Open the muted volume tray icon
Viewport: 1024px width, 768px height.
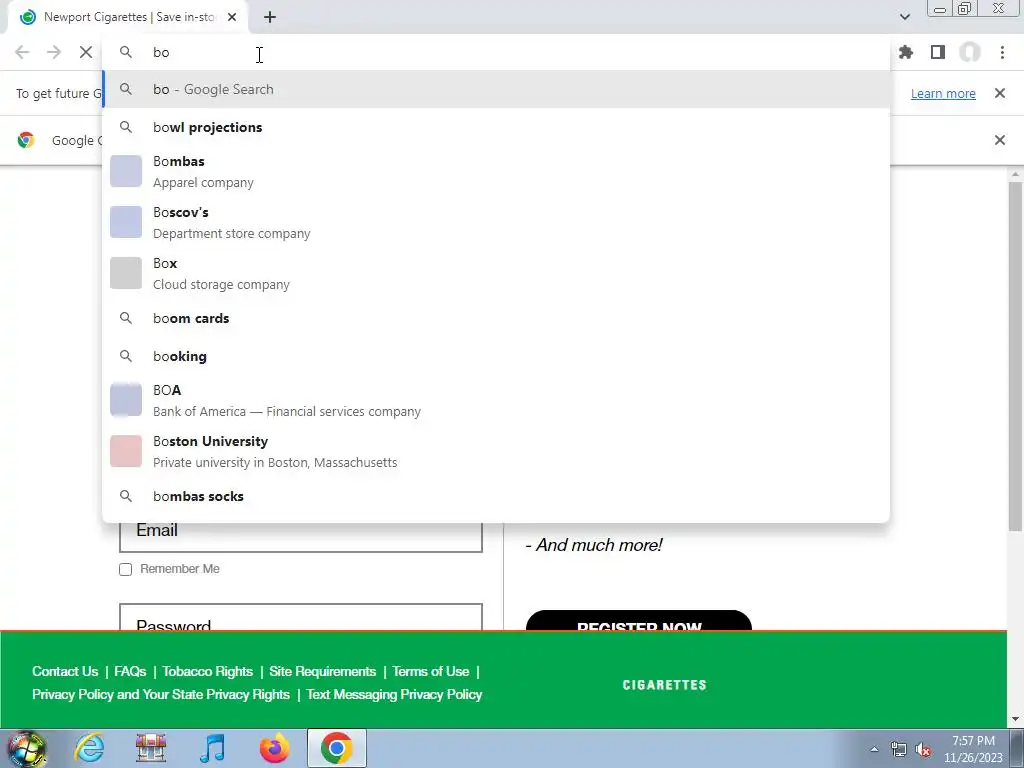click(x=923, y=750)
